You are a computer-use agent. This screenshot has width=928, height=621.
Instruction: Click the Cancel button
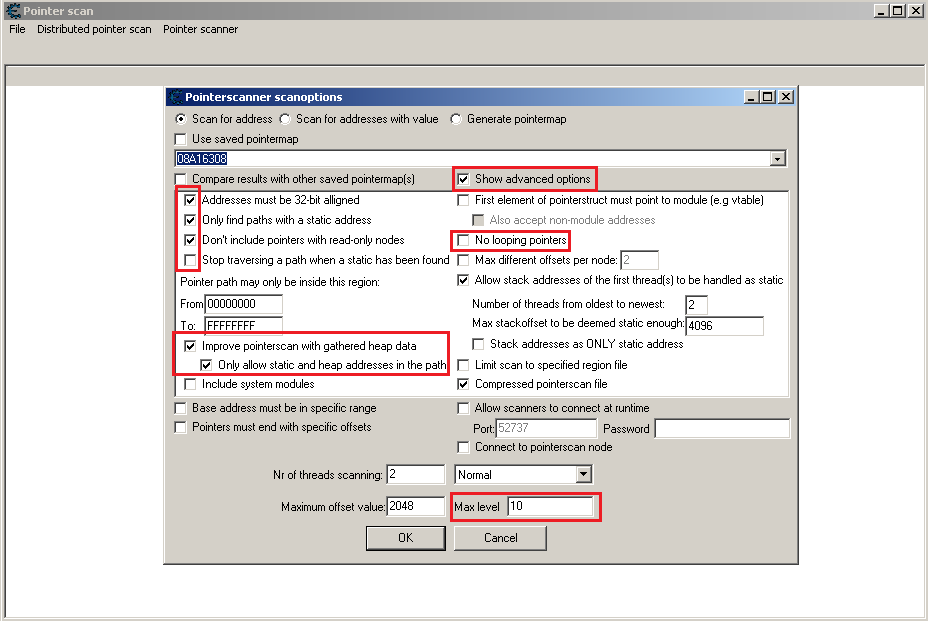click(x=500, y=538)
